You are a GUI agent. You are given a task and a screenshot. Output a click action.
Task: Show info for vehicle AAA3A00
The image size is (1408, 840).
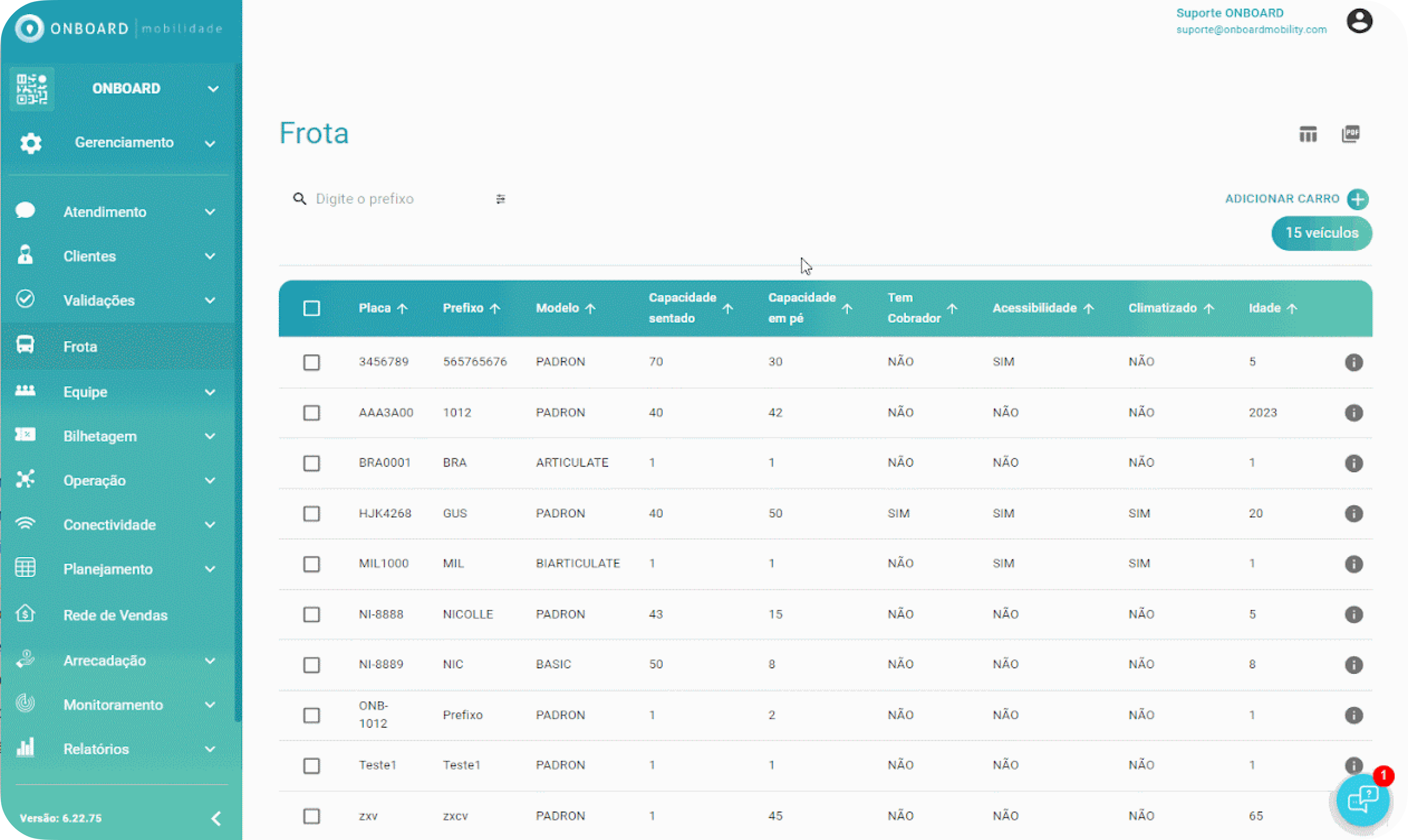click(x=1354, y=413)
